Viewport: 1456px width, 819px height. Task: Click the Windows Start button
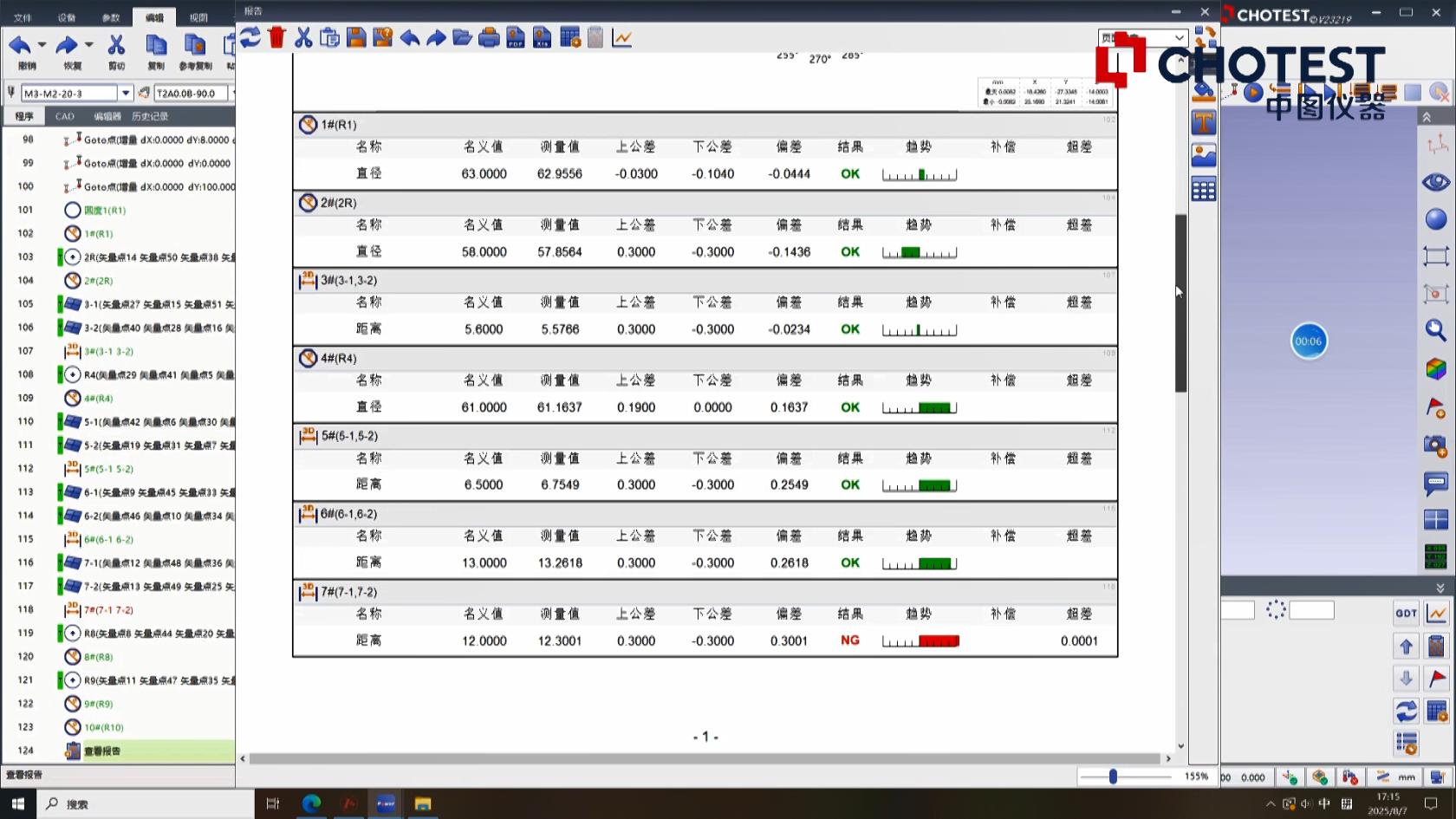pyautogui.click(x=18, y=803)
